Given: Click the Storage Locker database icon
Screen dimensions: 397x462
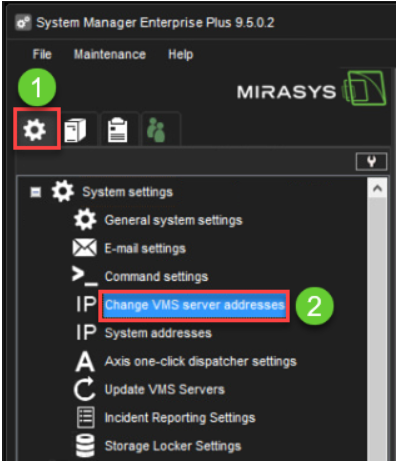Looking at the screenshot, I should pyautogui.click(x=85, y=445).
